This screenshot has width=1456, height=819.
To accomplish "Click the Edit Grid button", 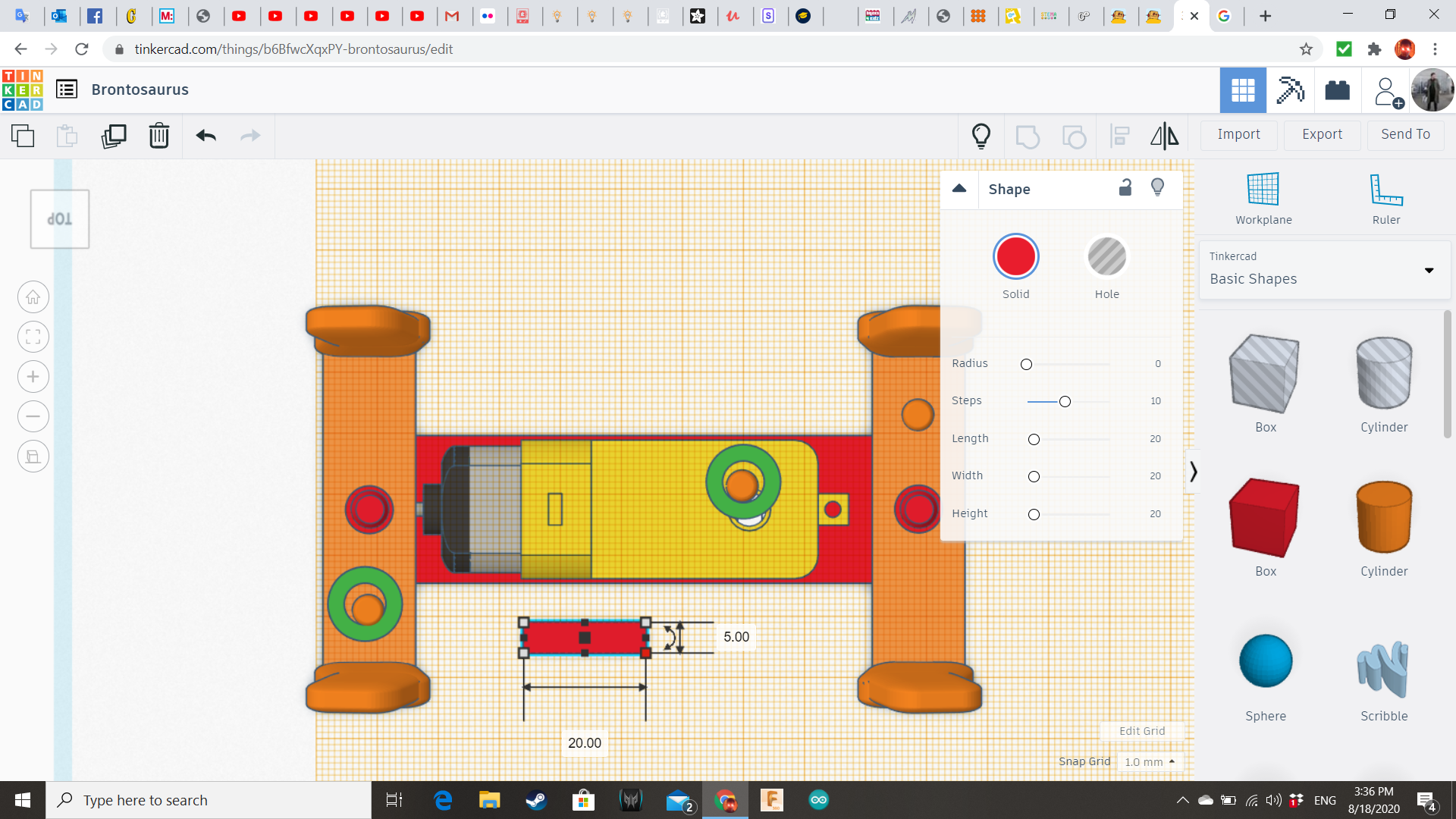I will 1141,731.
